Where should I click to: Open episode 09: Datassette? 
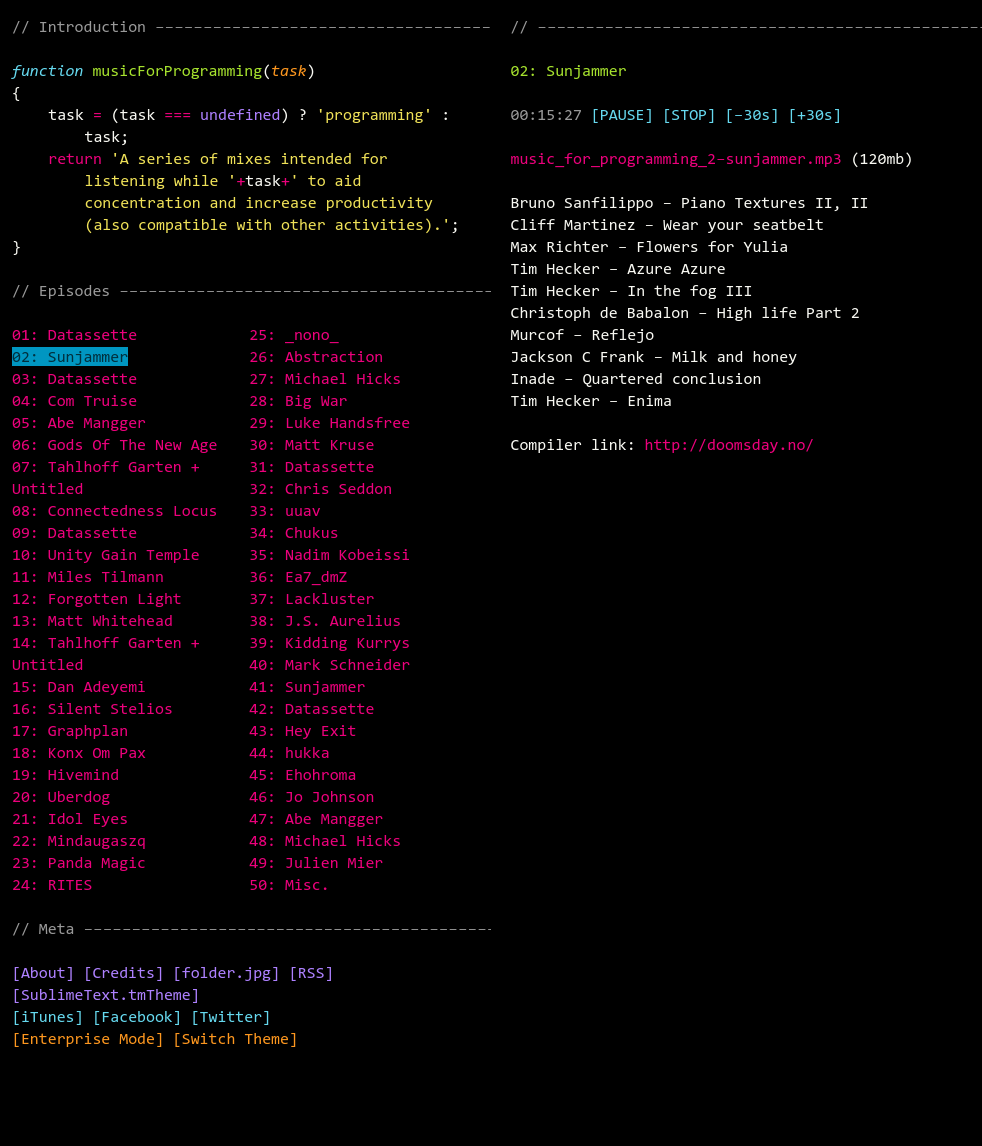click(75, 533)
